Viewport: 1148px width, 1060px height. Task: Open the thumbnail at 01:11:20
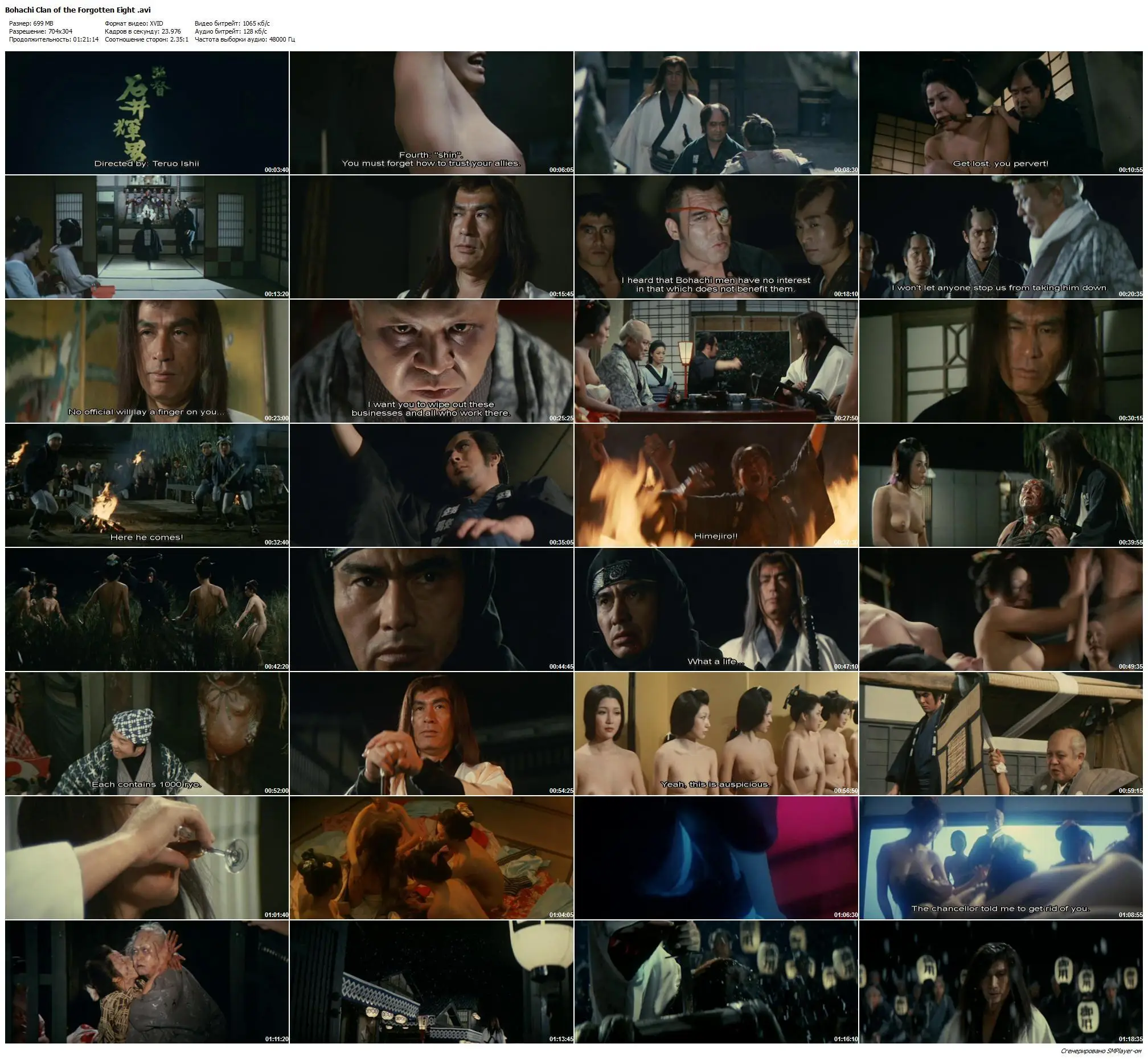[147, 982]
